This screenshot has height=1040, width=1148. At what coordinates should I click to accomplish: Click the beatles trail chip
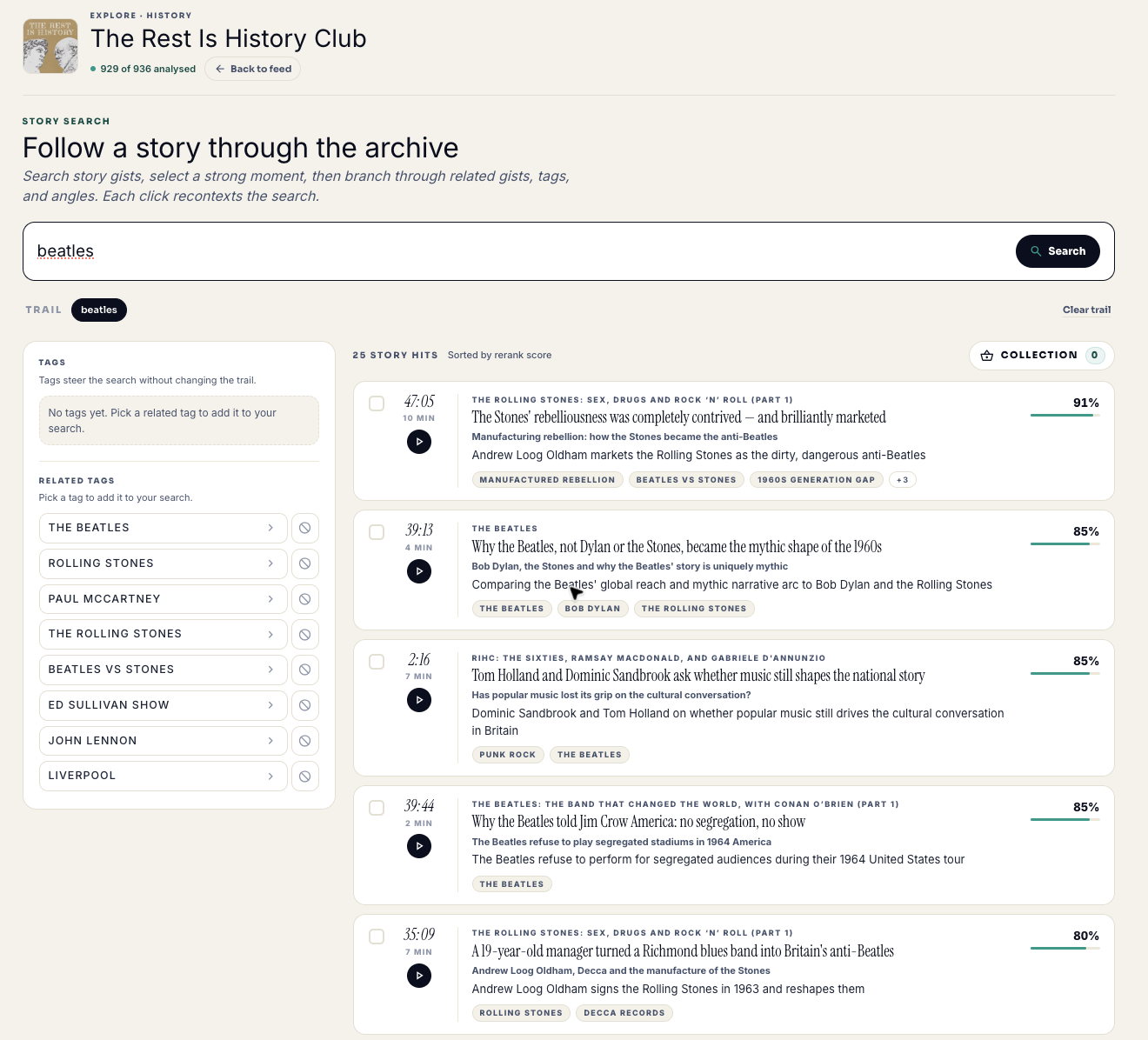[x=99, y=310]
